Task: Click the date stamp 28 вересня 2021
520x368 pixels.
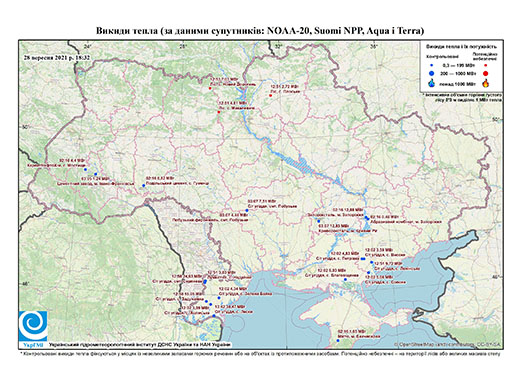Action: pyautogui.click(x=57, y=57)
